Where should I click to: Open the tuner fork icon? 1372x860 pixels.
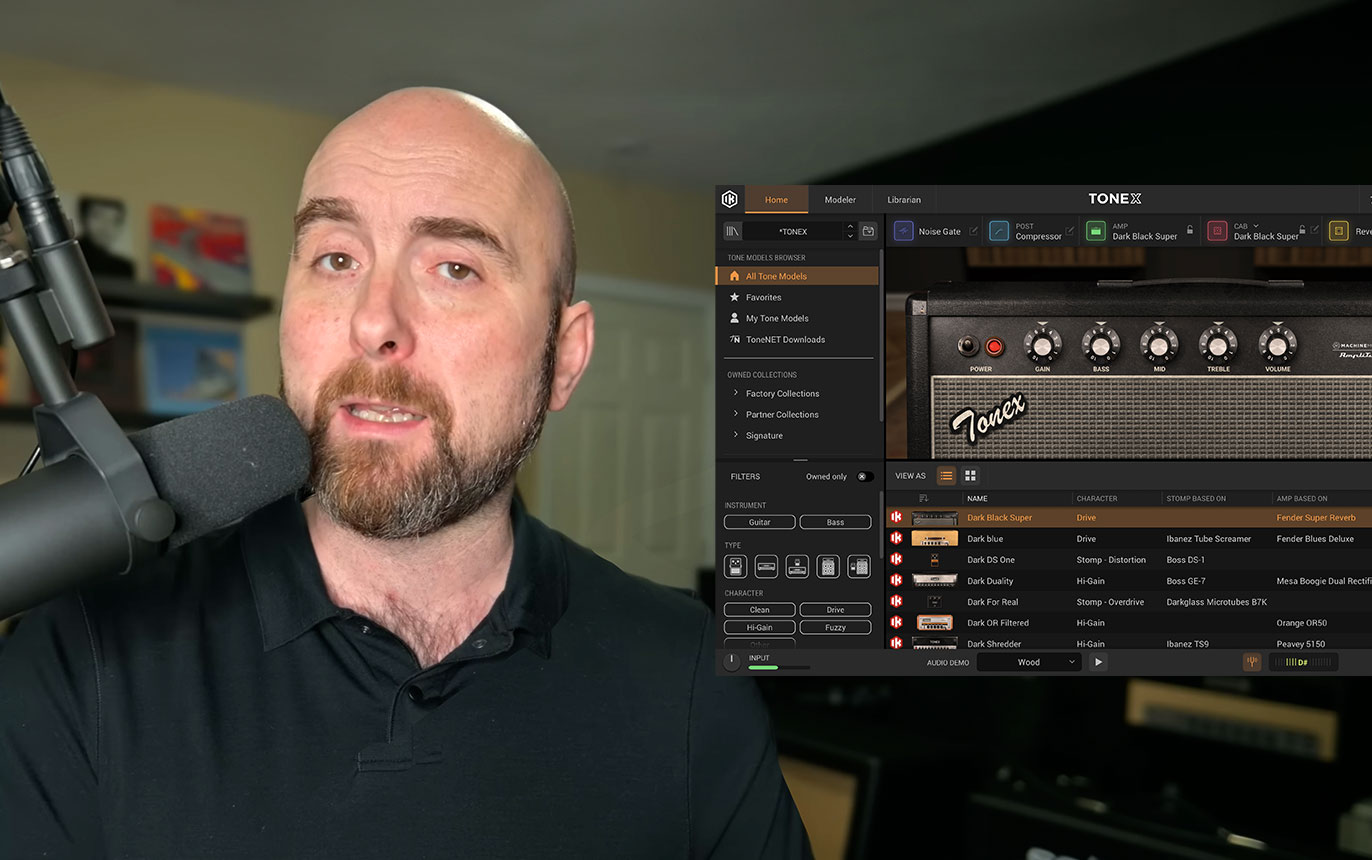click(x=1251, y=662)
